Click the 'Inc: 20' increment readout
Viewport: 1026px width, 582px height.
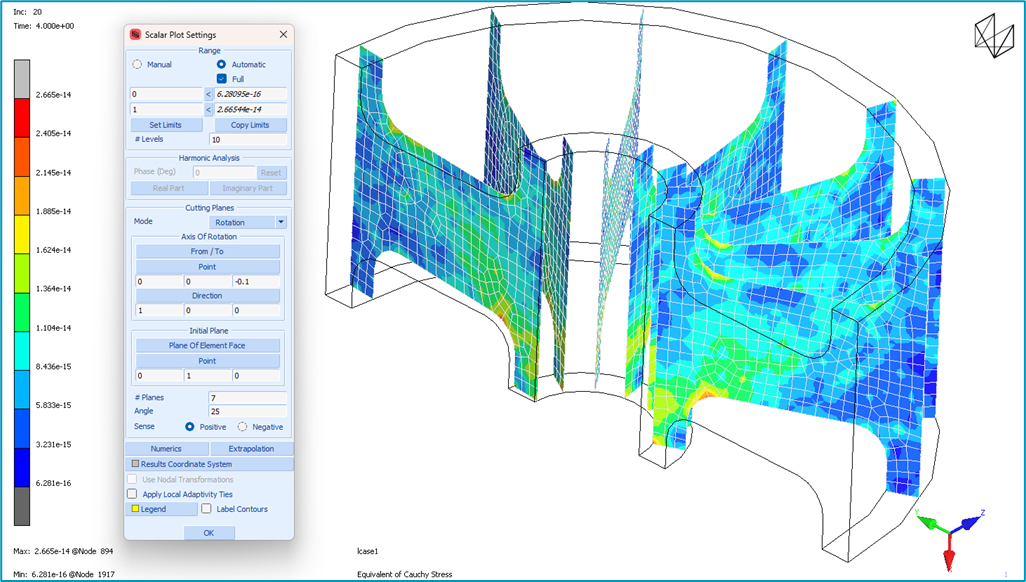(x=26, y=12)
